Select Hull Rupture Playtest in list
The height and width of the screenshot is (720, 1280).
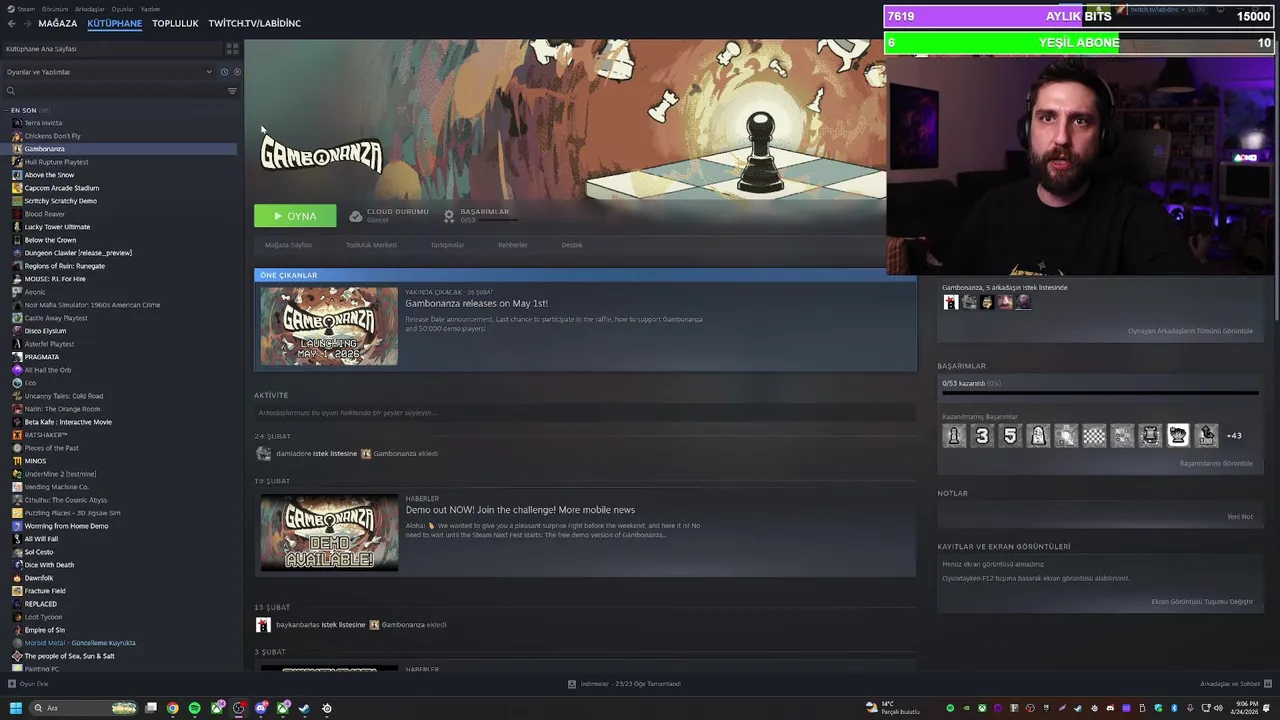coord(56,162)
